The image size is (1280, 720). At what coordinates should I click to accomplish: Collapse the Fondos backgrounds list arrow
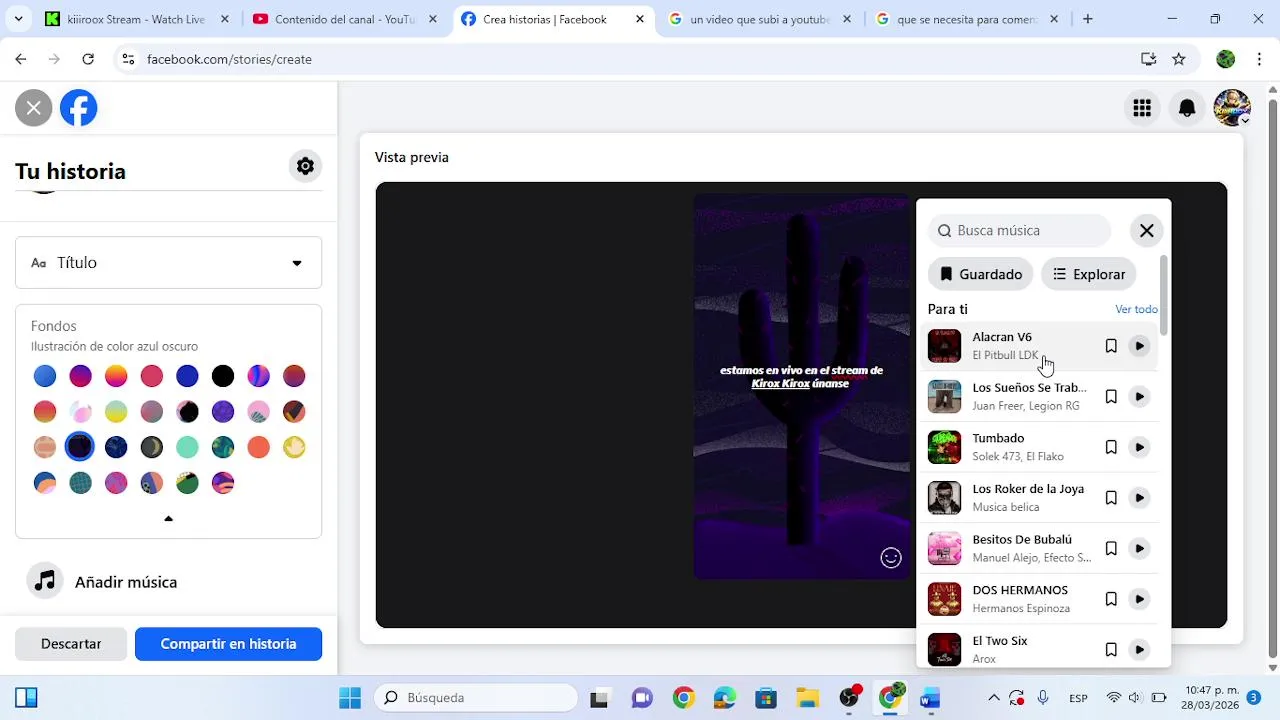pyautogui.click(x=168, y=518)
